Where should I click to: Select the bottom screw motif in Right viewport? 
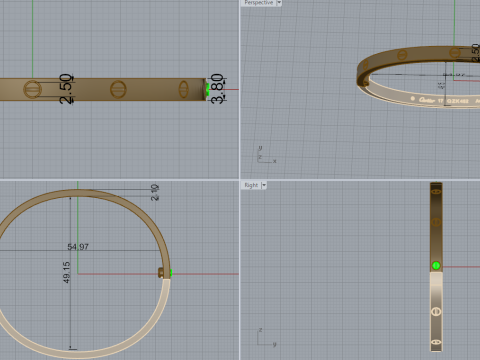[x=436, y=342]
